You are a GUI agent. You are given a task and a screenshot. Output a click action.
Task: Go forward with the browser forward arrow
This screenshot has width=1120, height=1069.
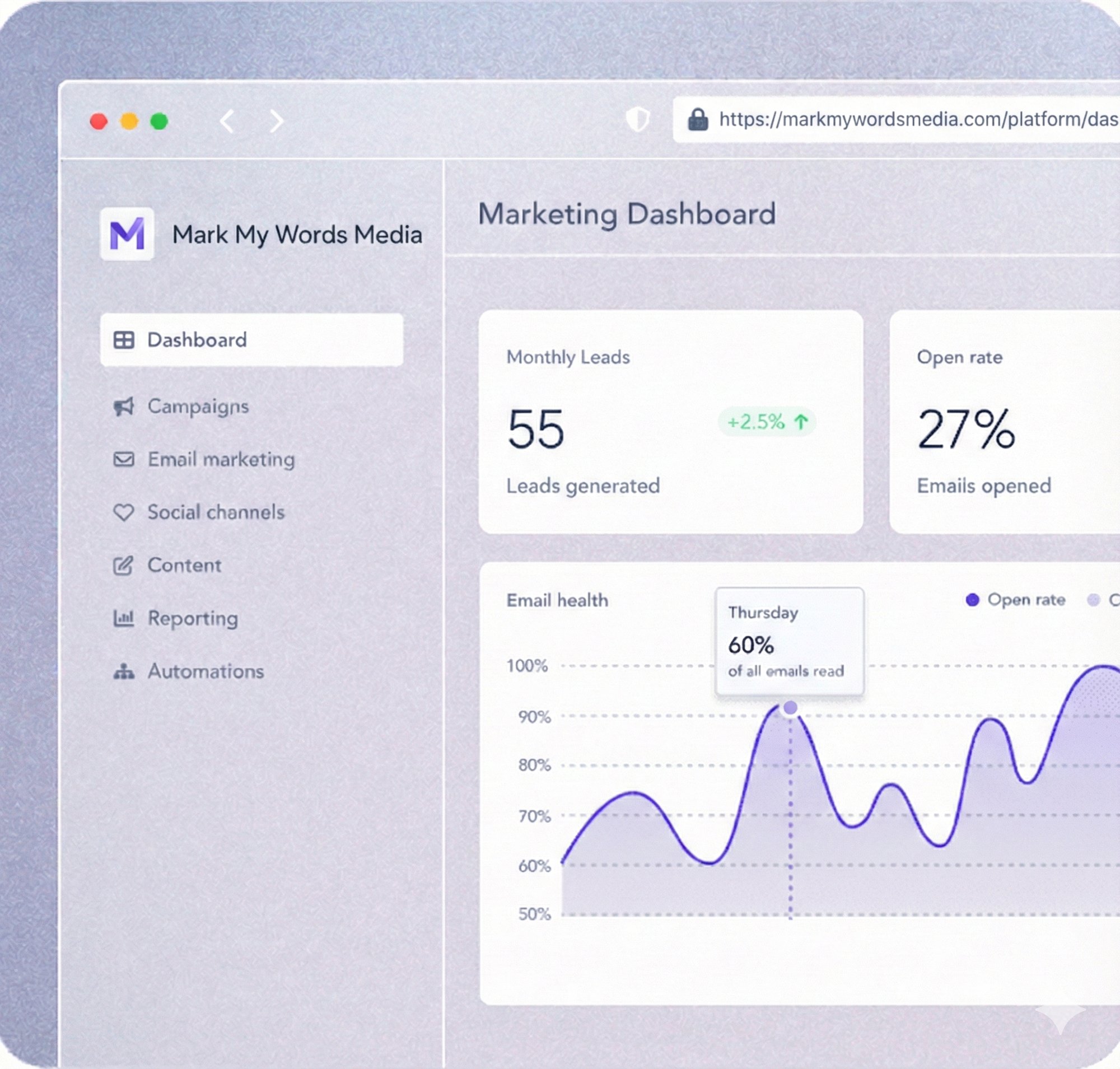(277, 121)
